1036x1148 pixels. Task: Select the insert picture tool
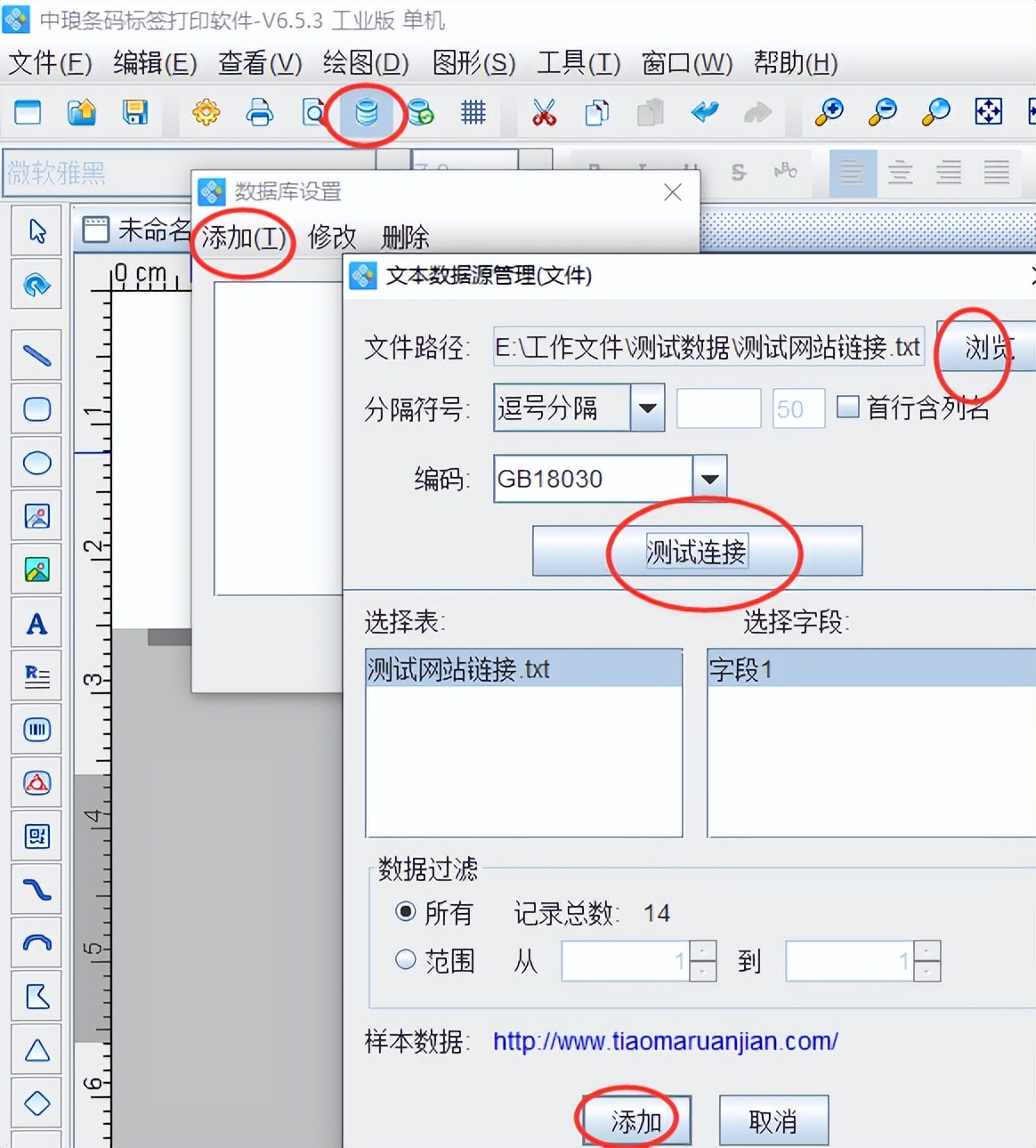[x=36, y=516]
